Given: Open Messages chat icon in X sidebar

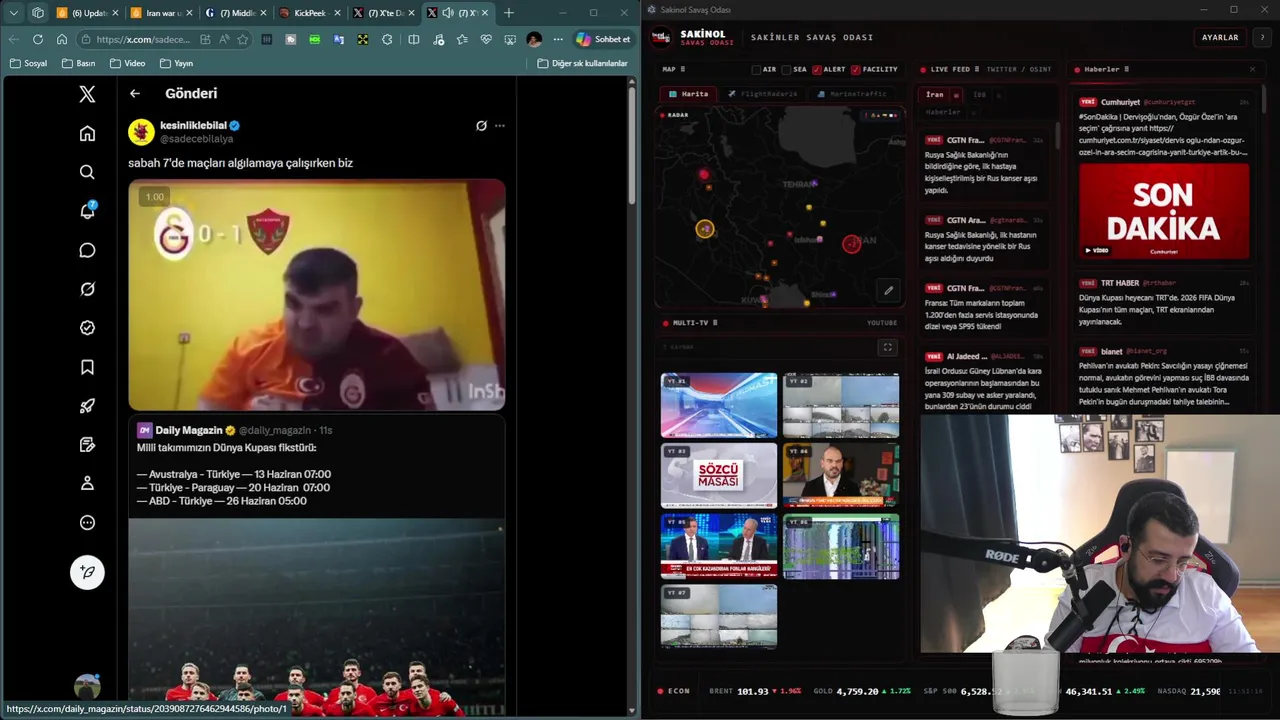Looking at the screenshot, I should [87, 250].
